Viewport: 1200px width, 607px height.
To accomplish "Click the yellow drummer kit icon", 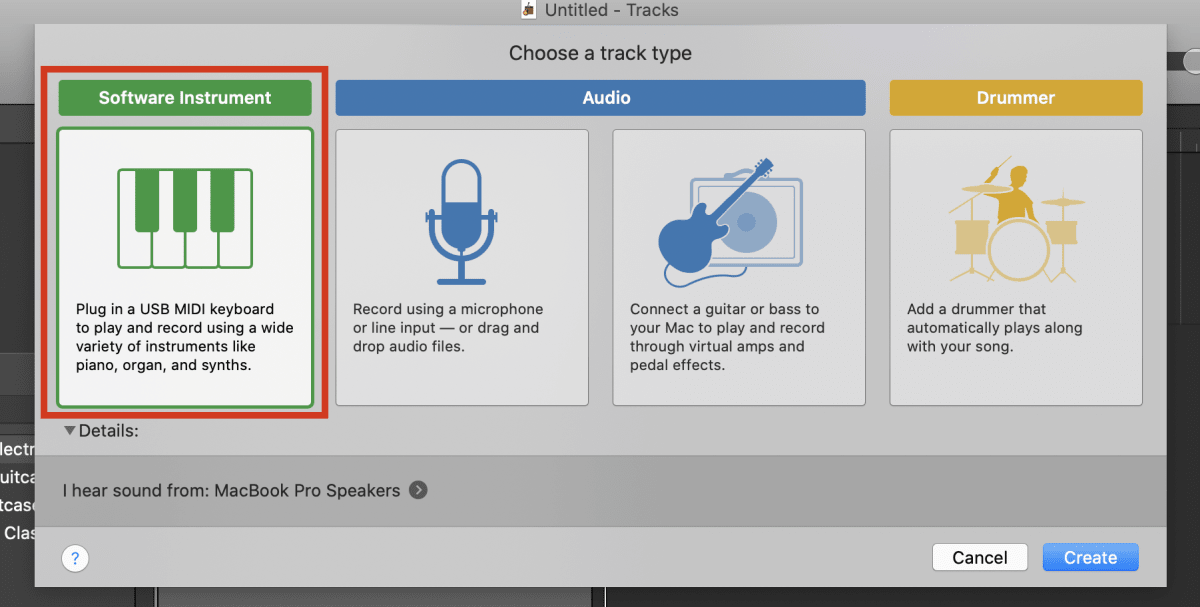I will click(x=1015, y=218).
